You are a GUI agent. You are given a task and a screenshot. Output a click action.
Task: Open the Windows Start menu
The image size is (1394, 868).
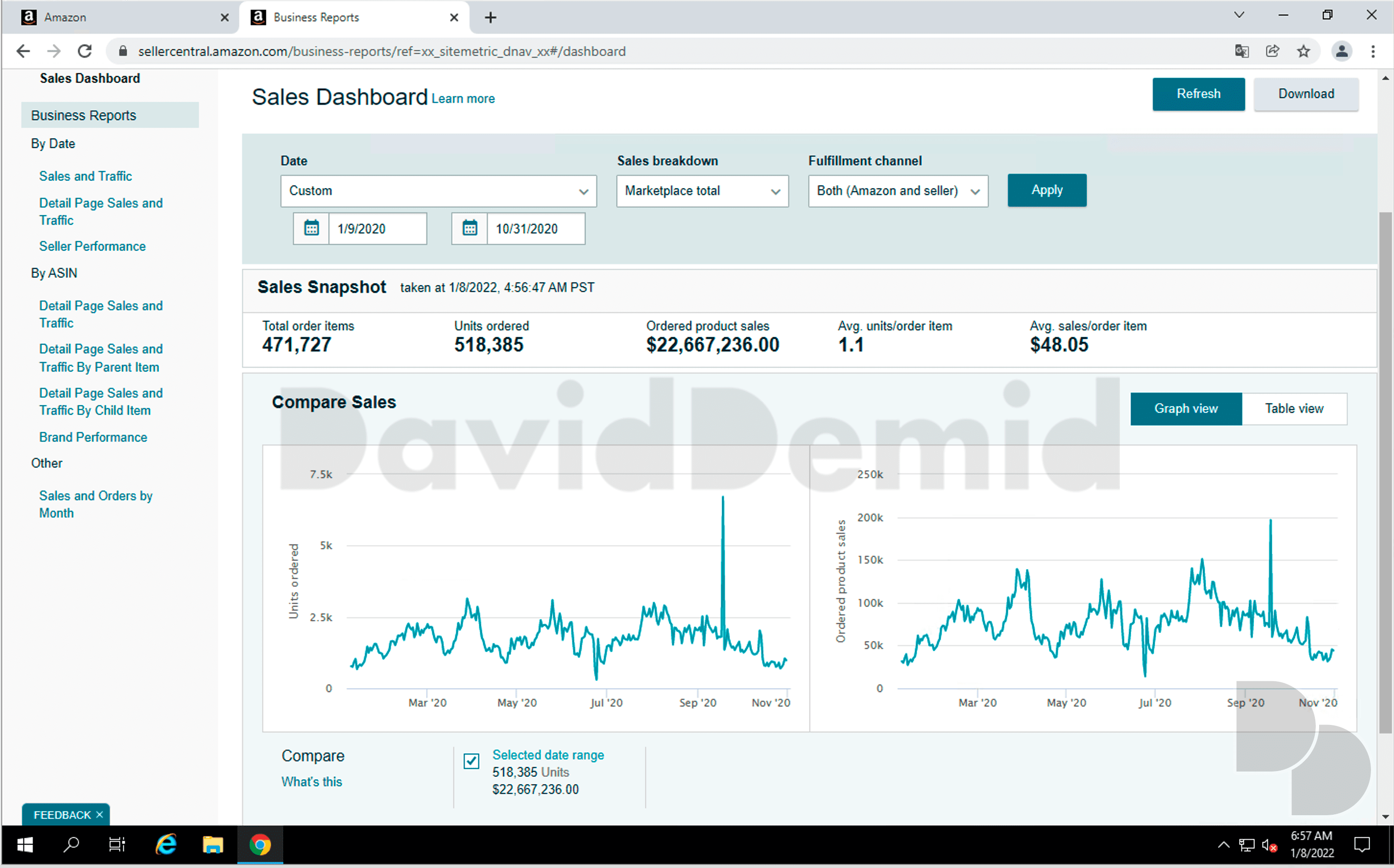tap(24, 844)
